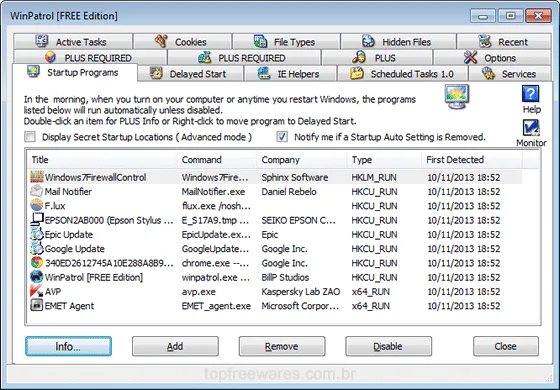Click the Mail Notifier envelope icon
Image resolution: width=560 pixels, height=390 pixels.
tap(37, 191)
